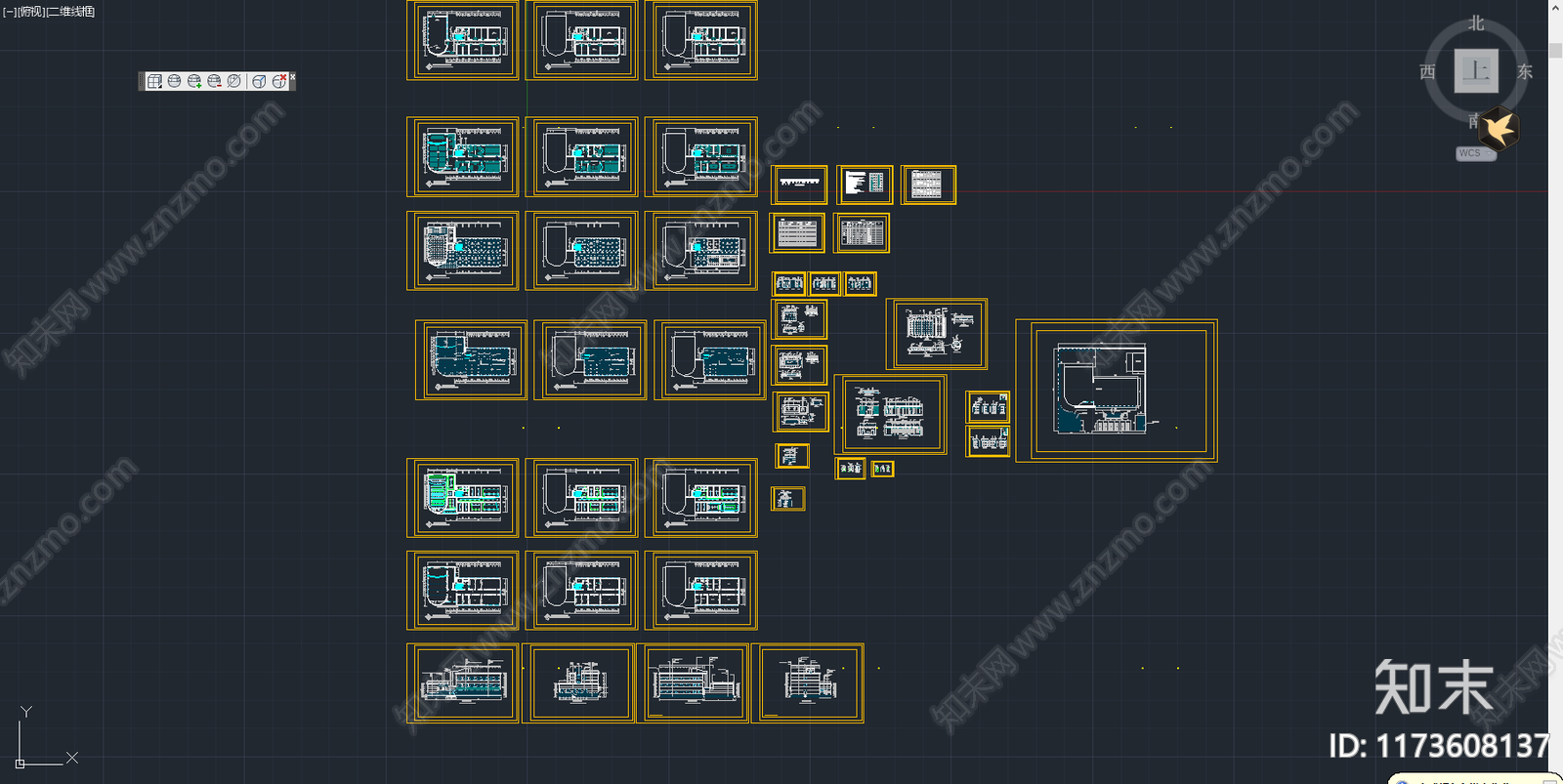Click the crossed-out circle icon in floating toolbar

233,81
